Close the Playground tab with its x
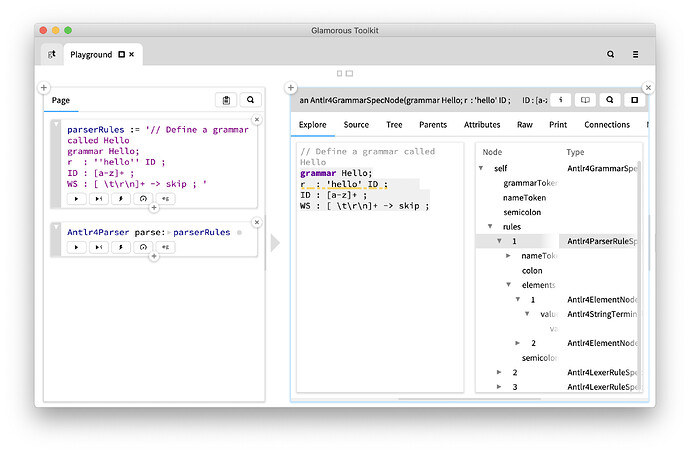This screenshot has width=690, height=453. 132,54
